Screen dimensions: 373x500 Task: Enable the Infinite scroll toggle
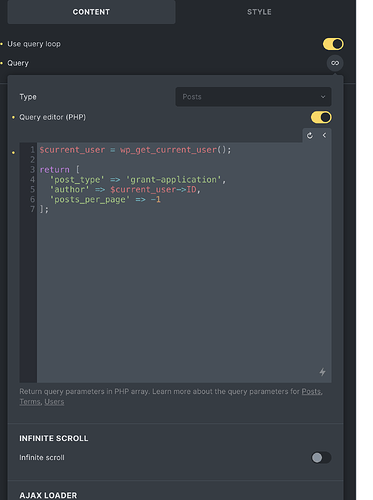click(x=321, y=458)
